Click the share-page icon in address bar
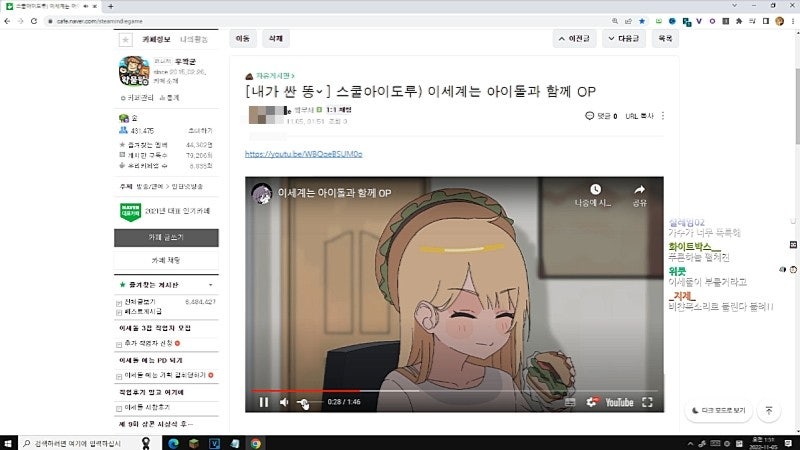800x450 pixels. (628, 21)
